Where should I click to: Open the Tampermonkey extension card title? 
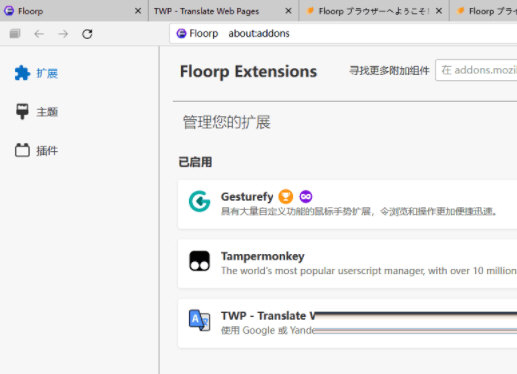(x=263, y=256)
